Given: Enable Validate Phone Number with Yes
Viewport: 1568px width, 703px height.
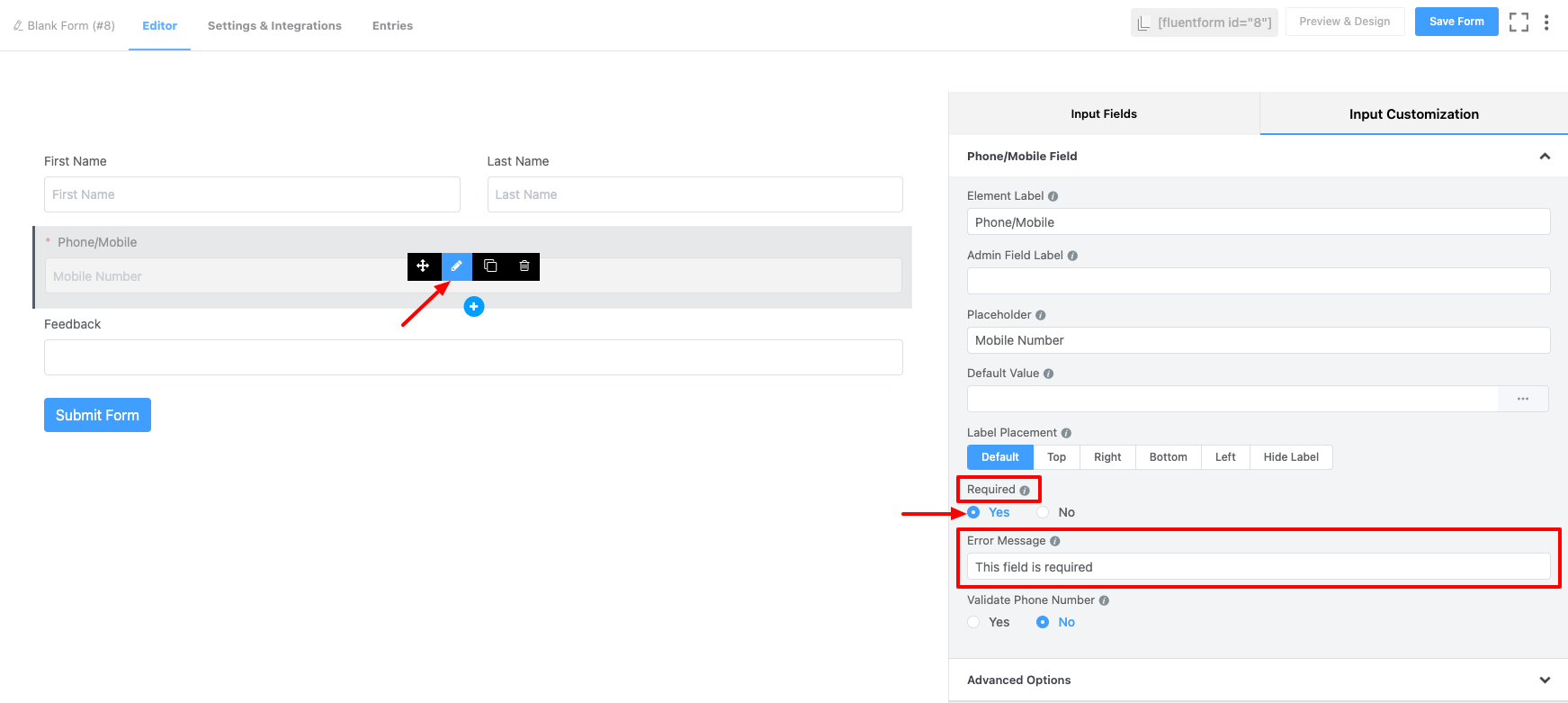Looking at the screenshot, I should [x=974, y=622].
